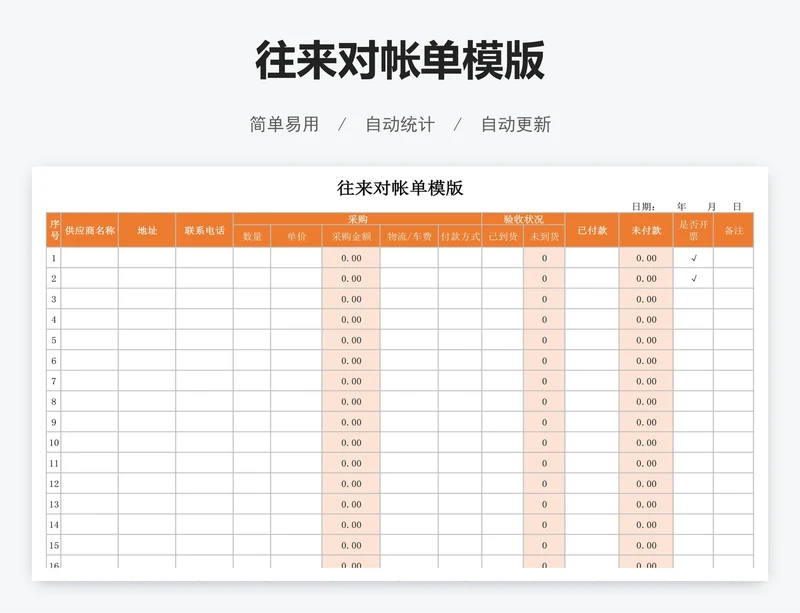
Task: Select the 地址 column header
Action: pos(147,230)
